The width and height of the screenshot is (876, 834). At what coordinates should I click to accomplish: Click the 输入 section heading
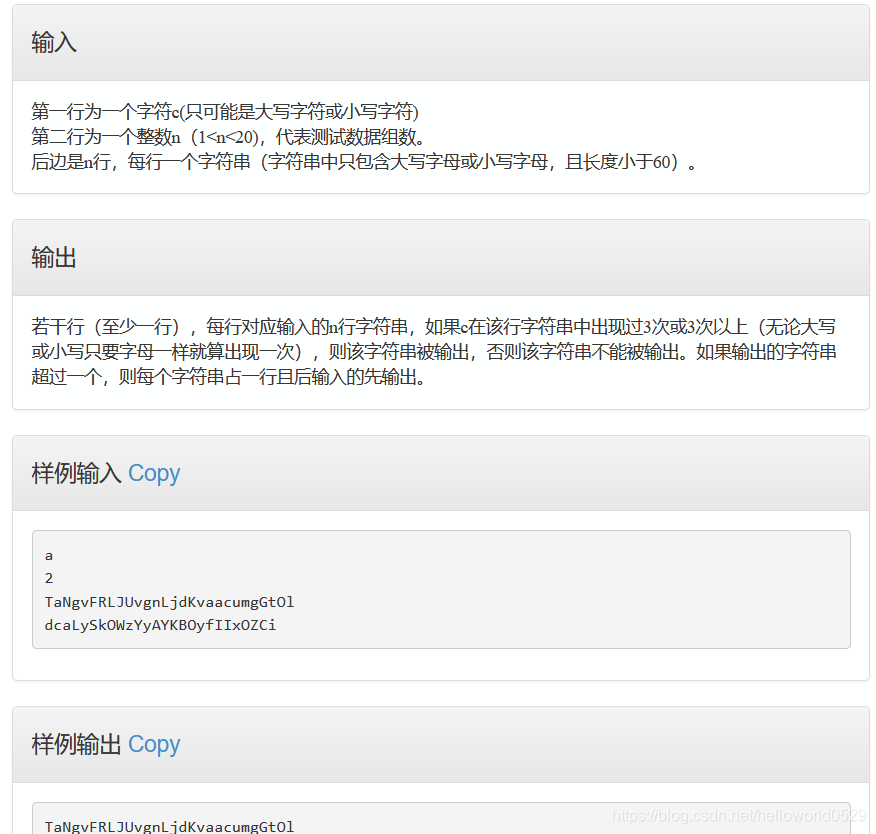(54, 42)
